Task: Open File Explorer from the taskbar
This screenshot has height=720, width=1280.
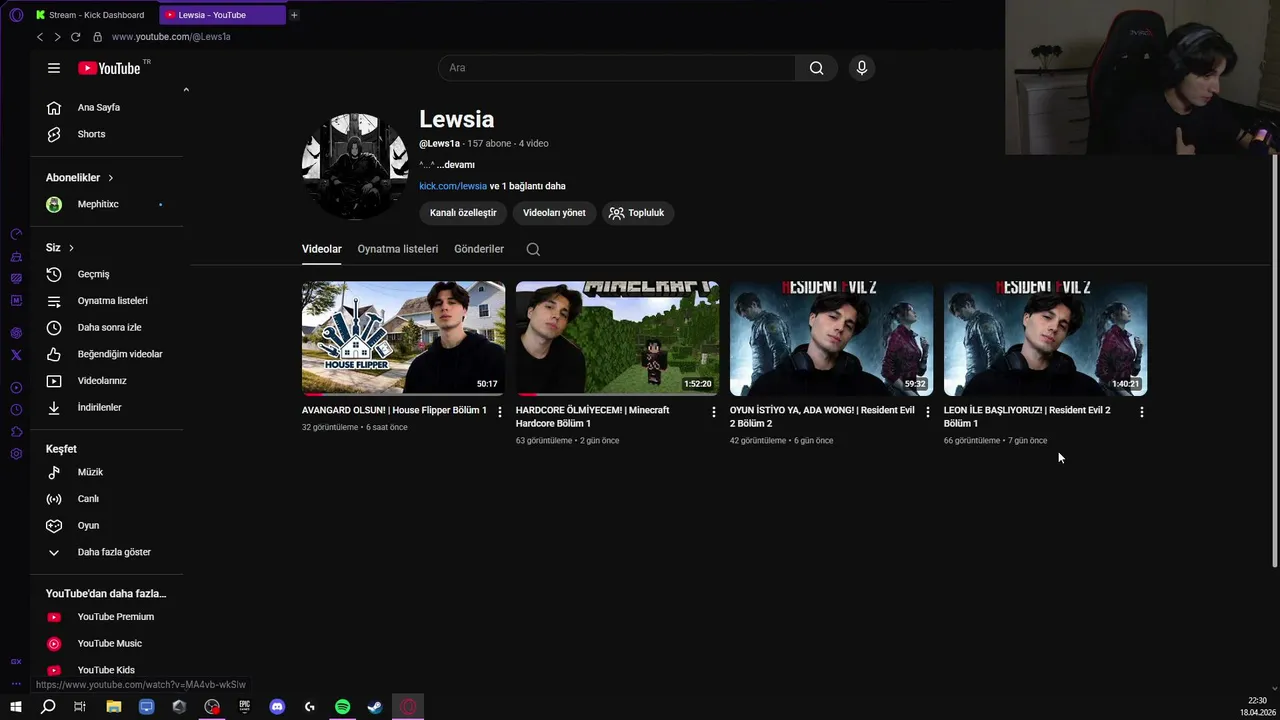Action: click(x=114, y=707)
